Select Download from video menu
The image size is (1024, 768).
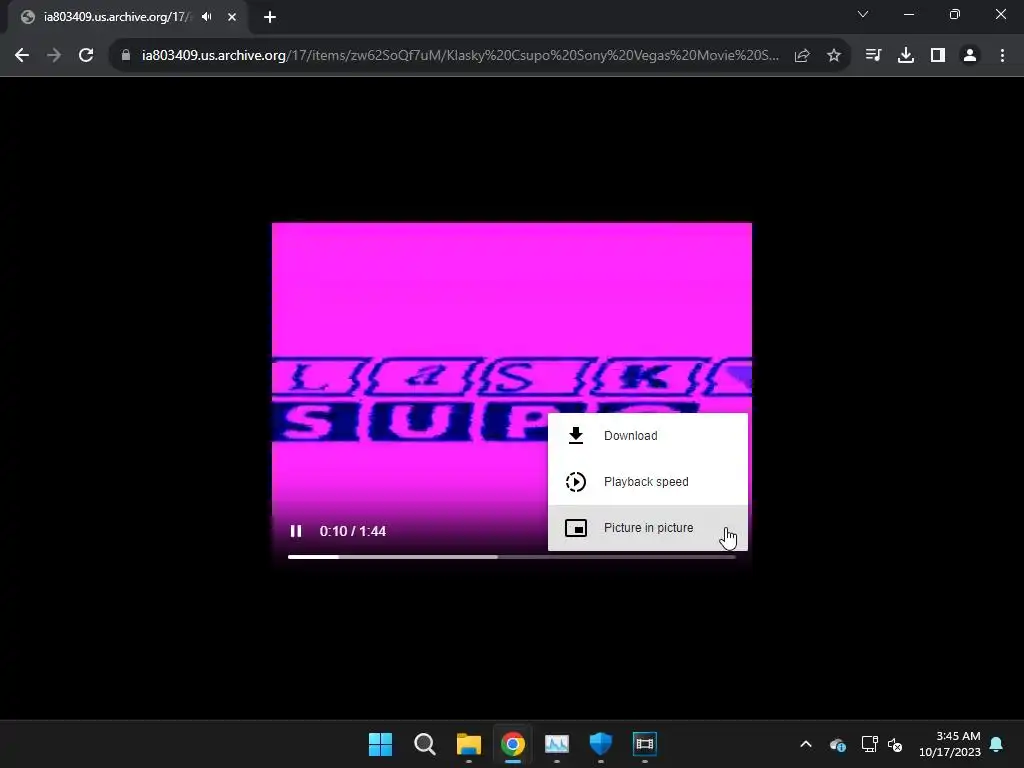648,436
